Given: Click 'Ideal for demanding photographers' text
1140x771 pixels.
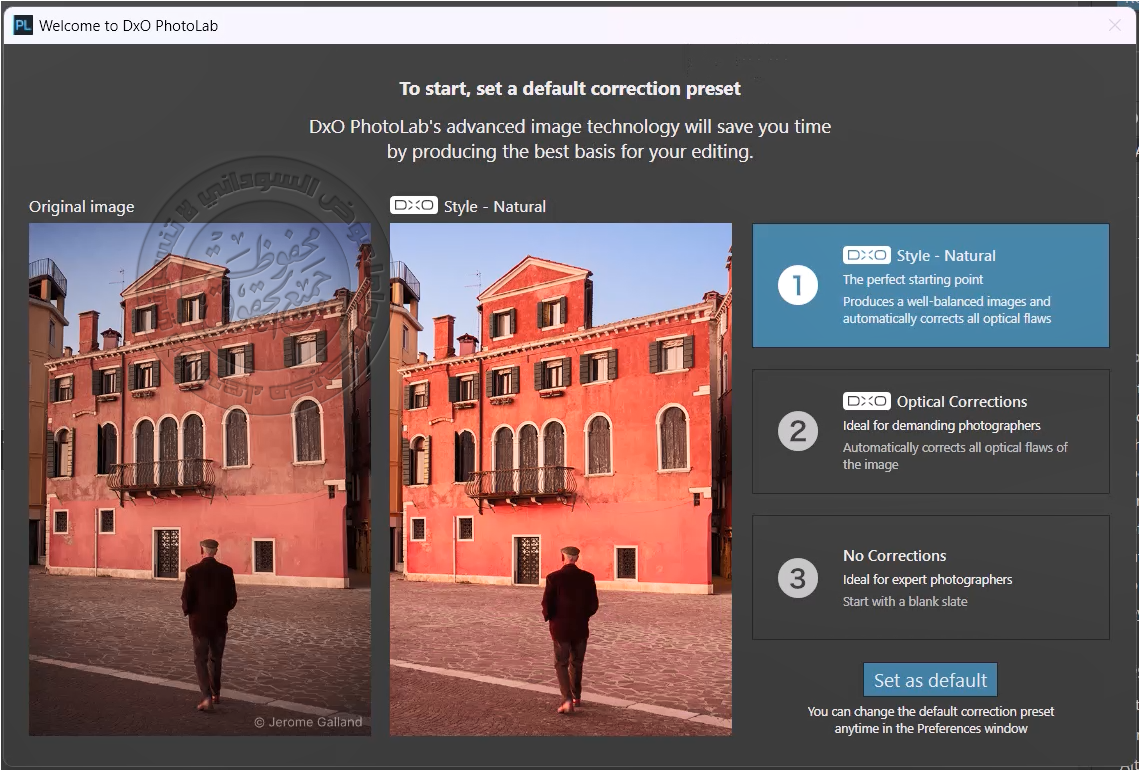Looking at the screenshot, I should (942, 426).
